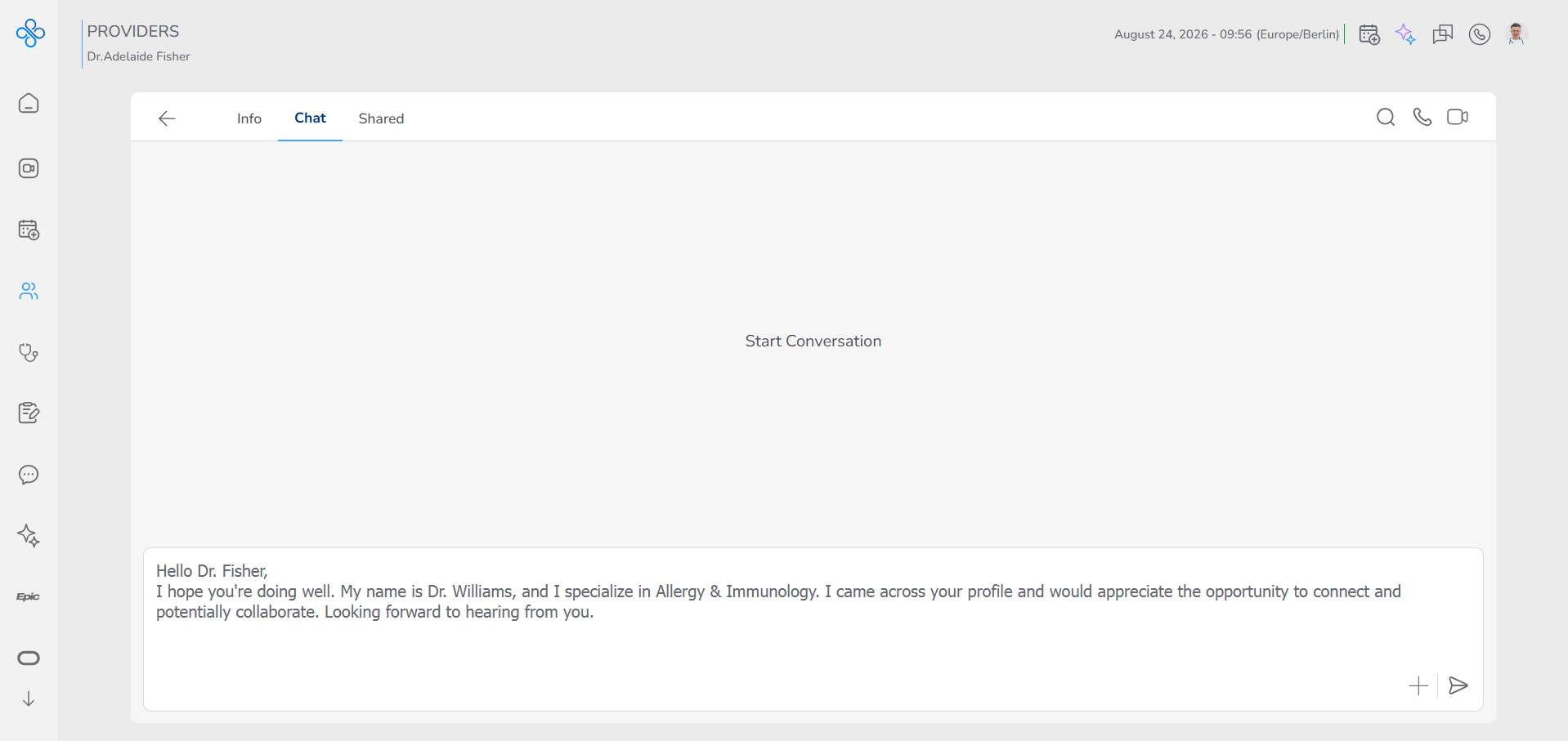Select the providers people icon in sidebar
This screenshot has height=741, width=1568.
(x=29, y=291)
